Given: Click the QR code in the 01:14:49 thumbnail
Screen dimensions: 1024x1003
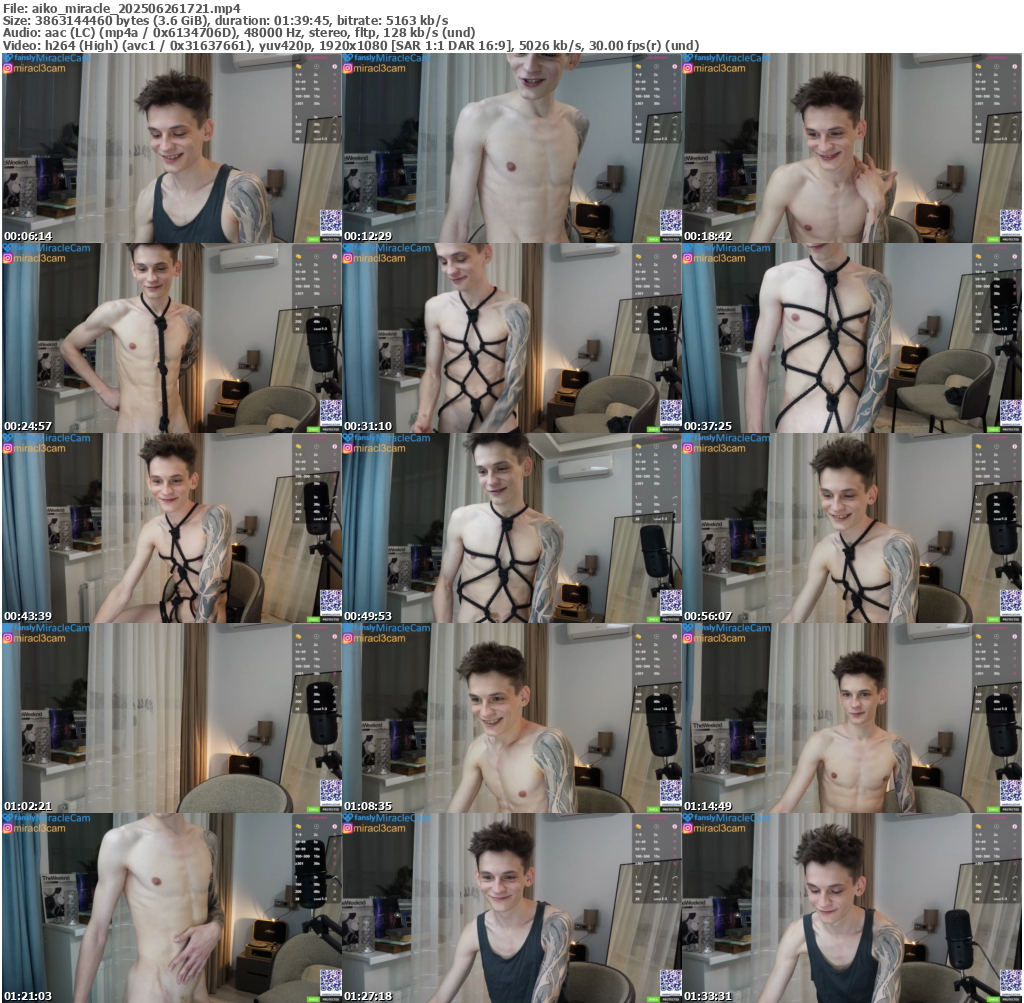Looking at the screenshot, I should [1010, 791].
